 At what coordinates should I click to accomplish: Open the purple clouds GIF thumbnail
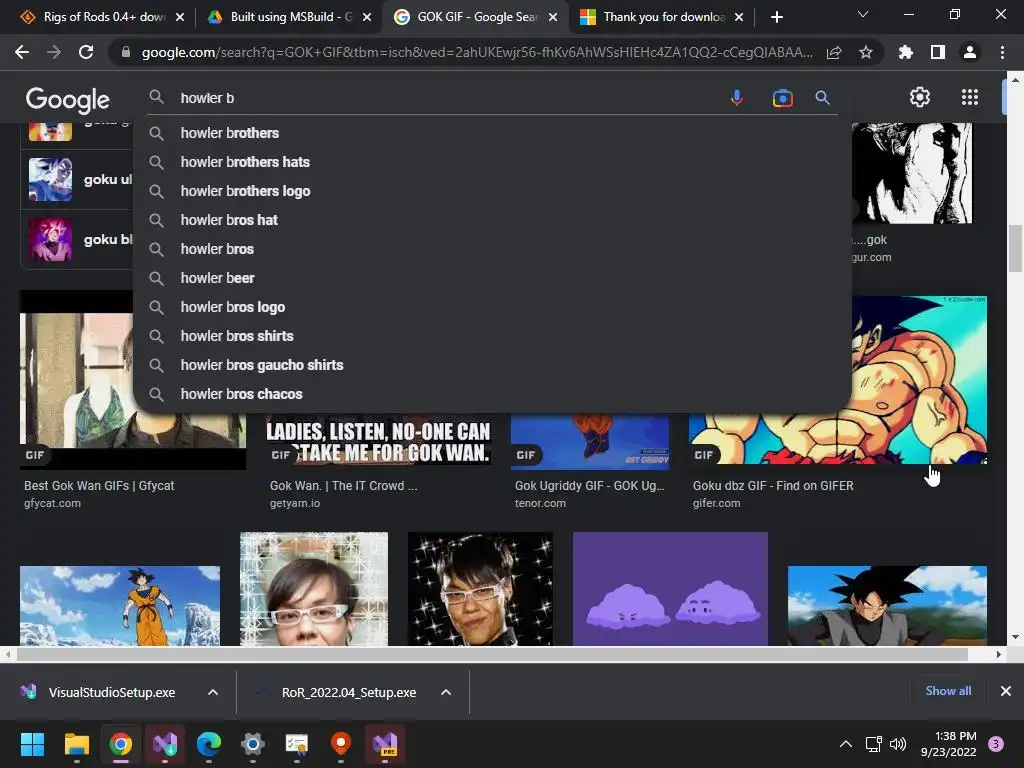point(670,589)
